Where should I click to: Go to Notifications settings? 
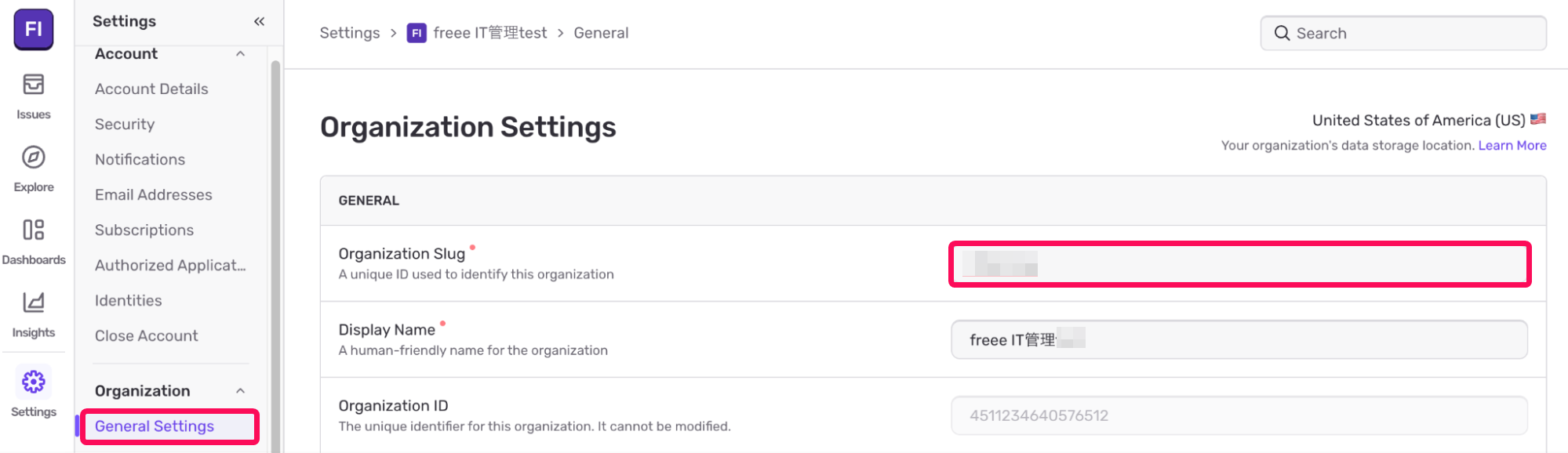(x=140, y=160)
